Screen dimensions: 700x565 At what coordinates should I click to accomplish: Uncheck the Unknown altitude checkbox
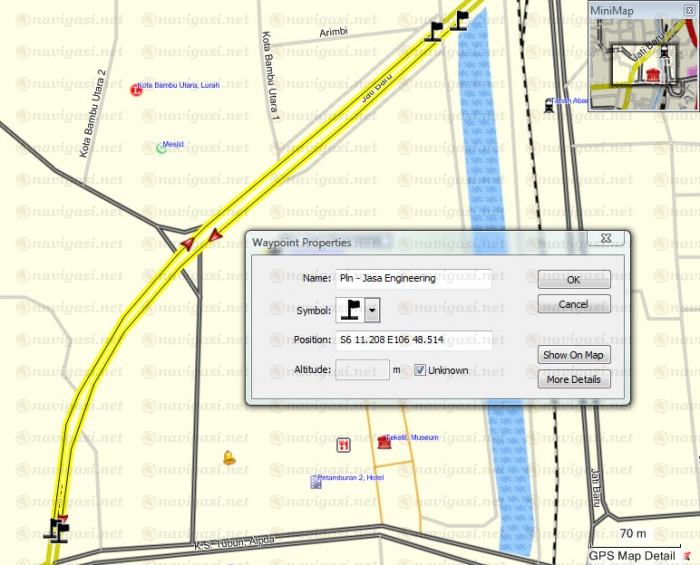(420, 370)
